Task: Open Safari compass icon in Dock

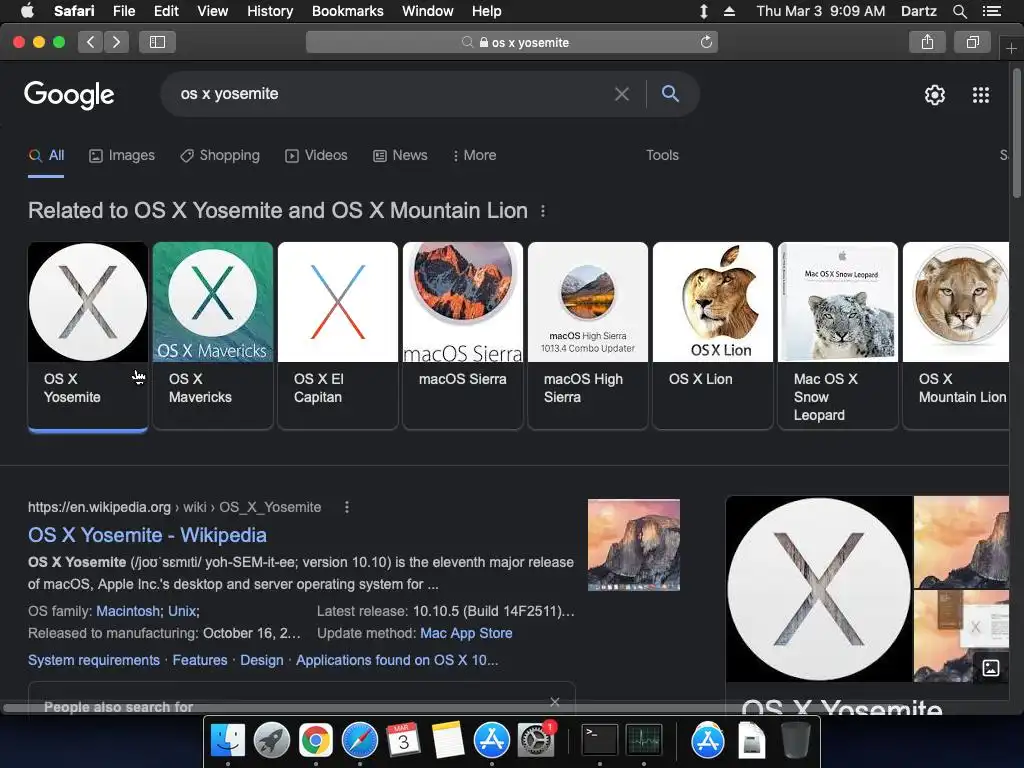Action: point(360,740)
